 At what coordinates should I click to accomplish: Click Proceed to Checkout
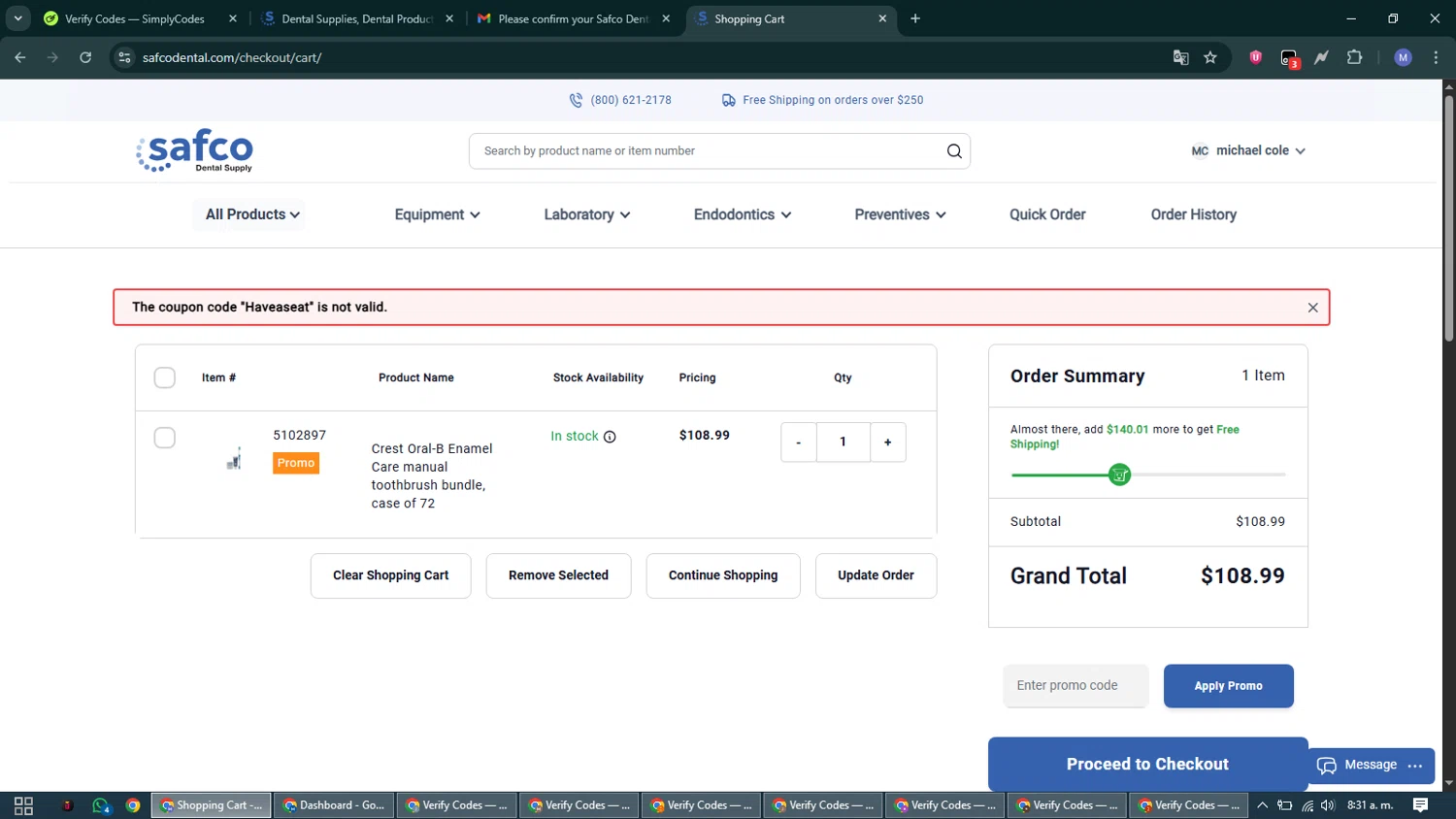click(1147, 764)
